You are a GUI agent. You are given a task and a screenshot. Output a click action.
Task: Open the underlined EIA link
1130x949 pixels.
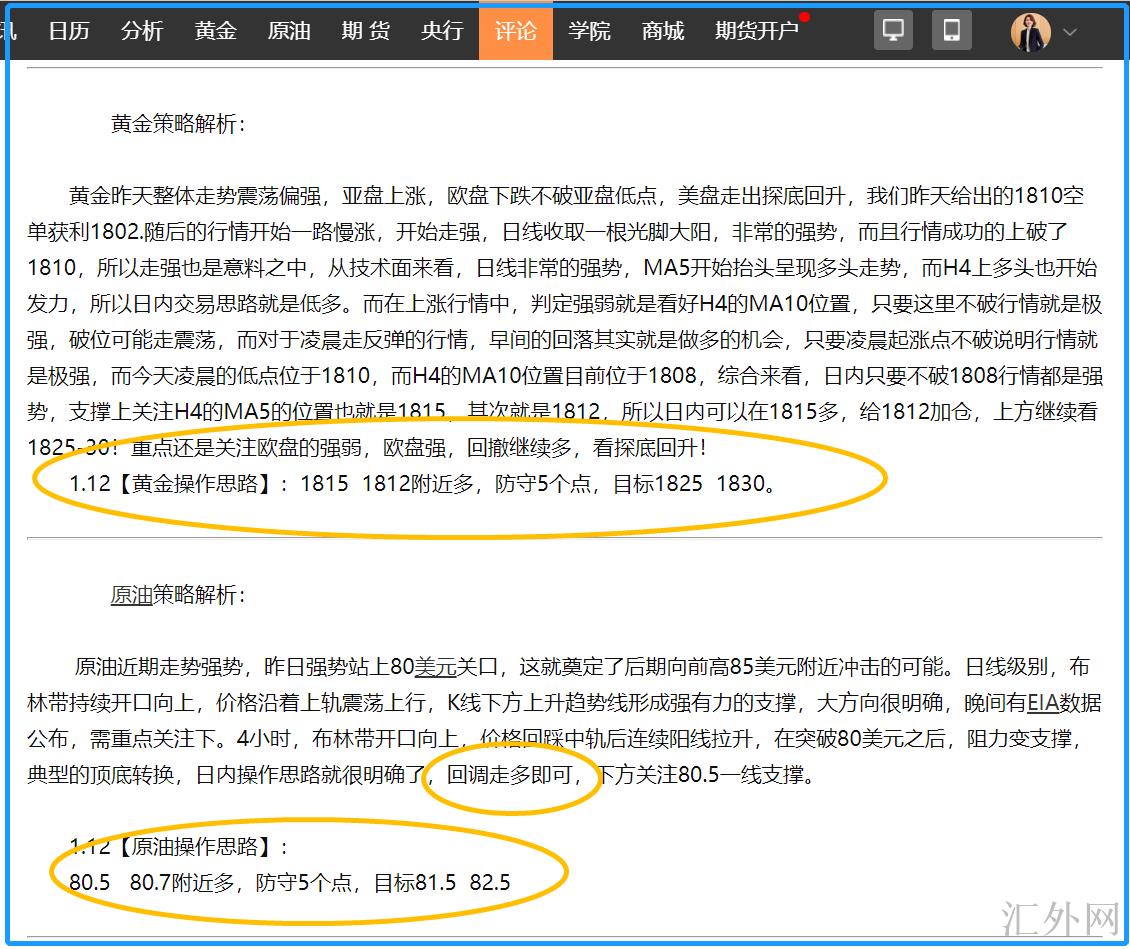click(x=1042, y=703)
